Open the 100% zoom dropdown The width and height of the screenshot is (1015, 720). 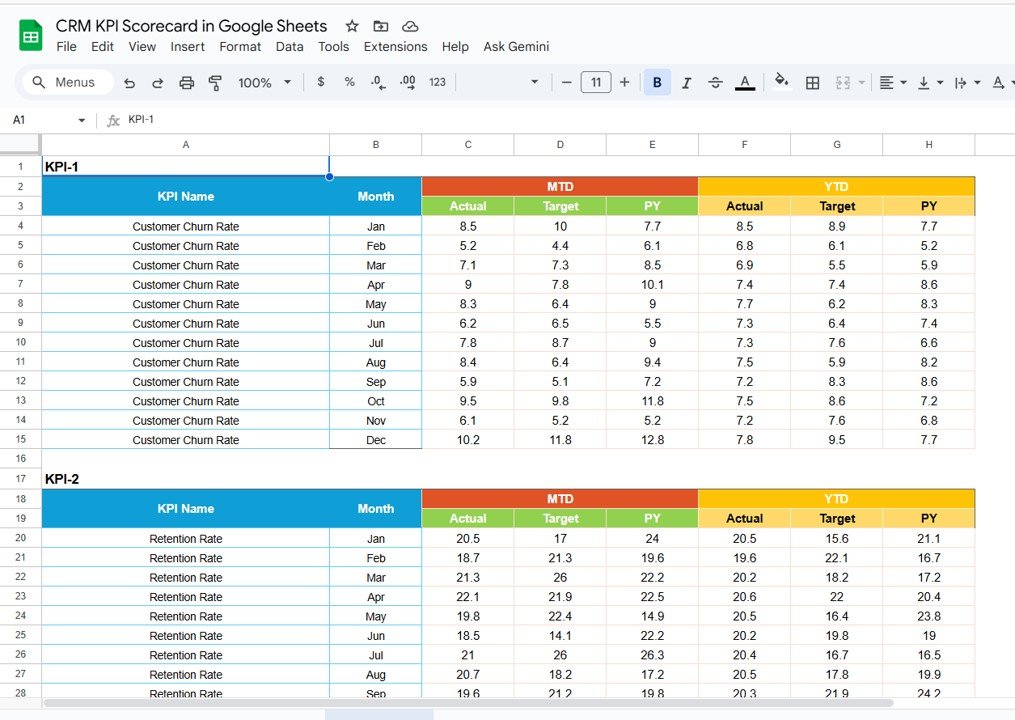point(265,83)
